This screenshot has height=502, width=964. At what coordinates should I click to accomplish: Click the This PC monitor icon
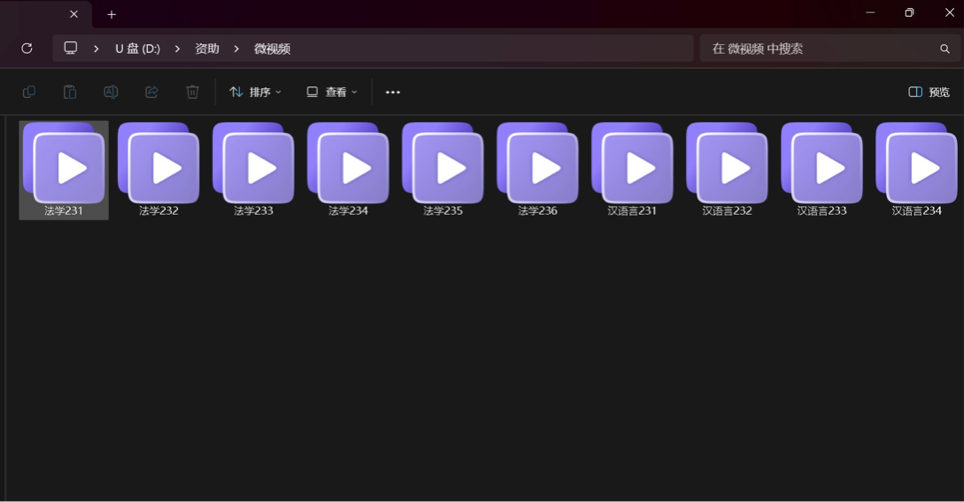pyautogui.click(x=71, y=48)
